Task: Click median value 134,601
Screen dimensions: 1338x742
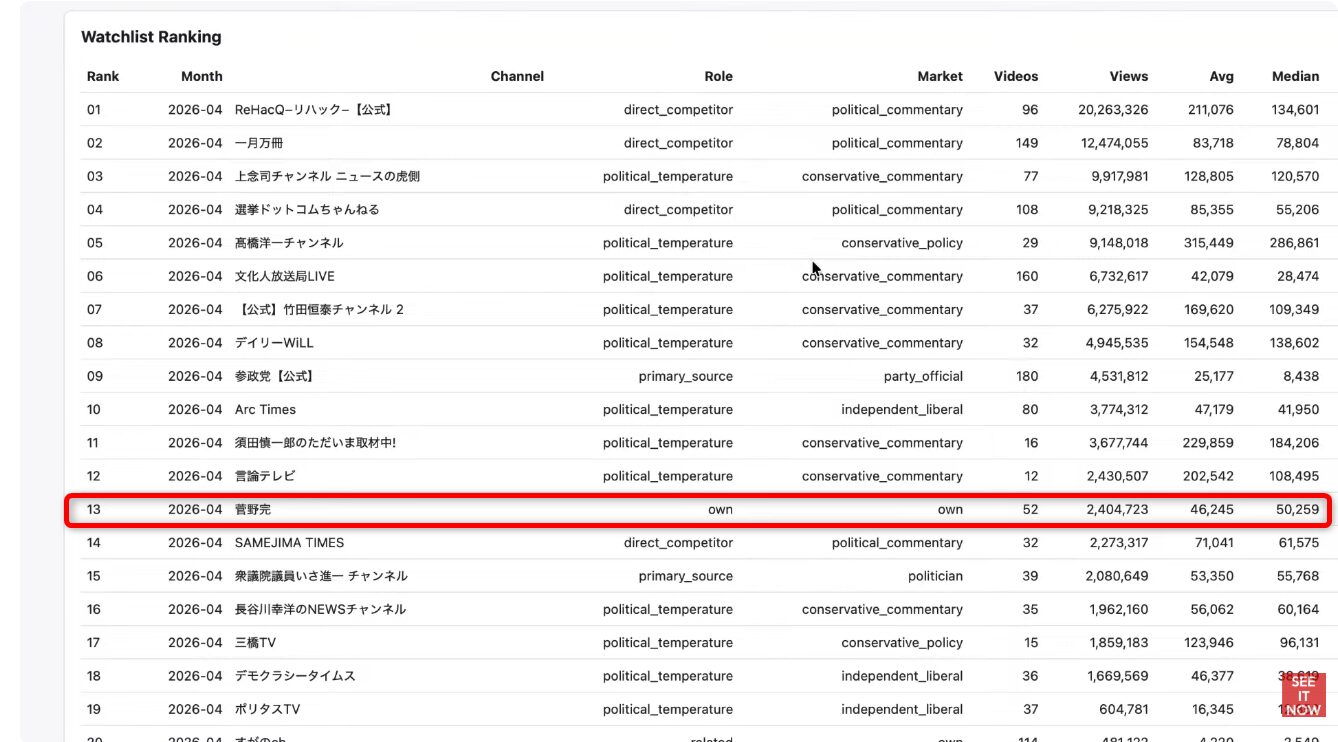Action: point(1296,110)
